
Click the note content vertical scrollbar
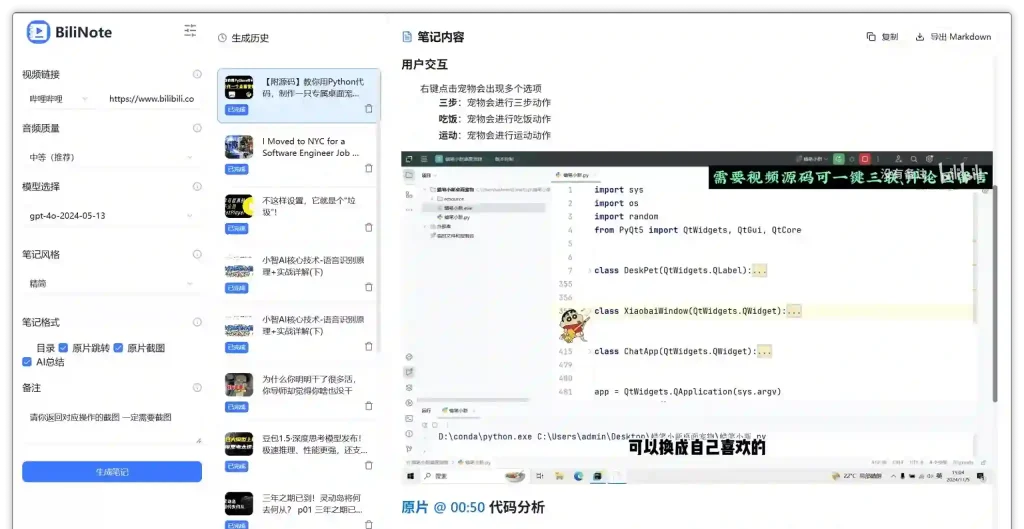(995, 294)
